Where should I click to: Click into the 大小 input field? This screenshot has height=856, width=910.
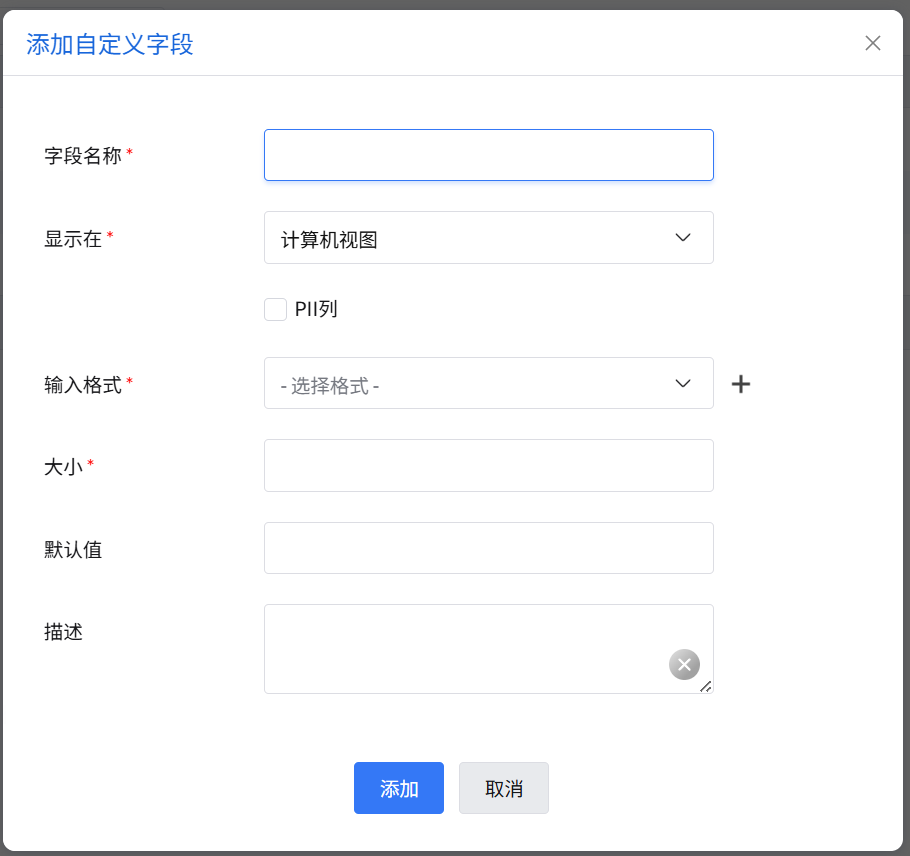pyautogui.click(x=488, y=466)
